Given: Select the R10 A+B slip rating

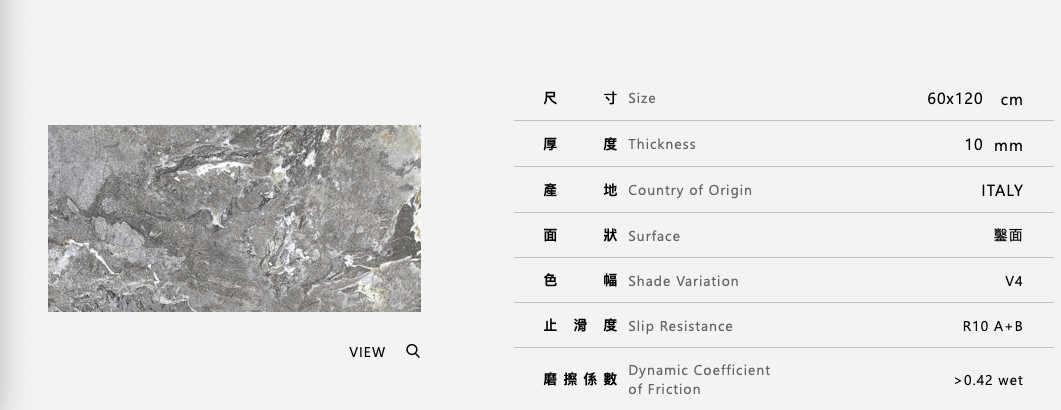Looking at the screenshot, I should pos(992,326).
